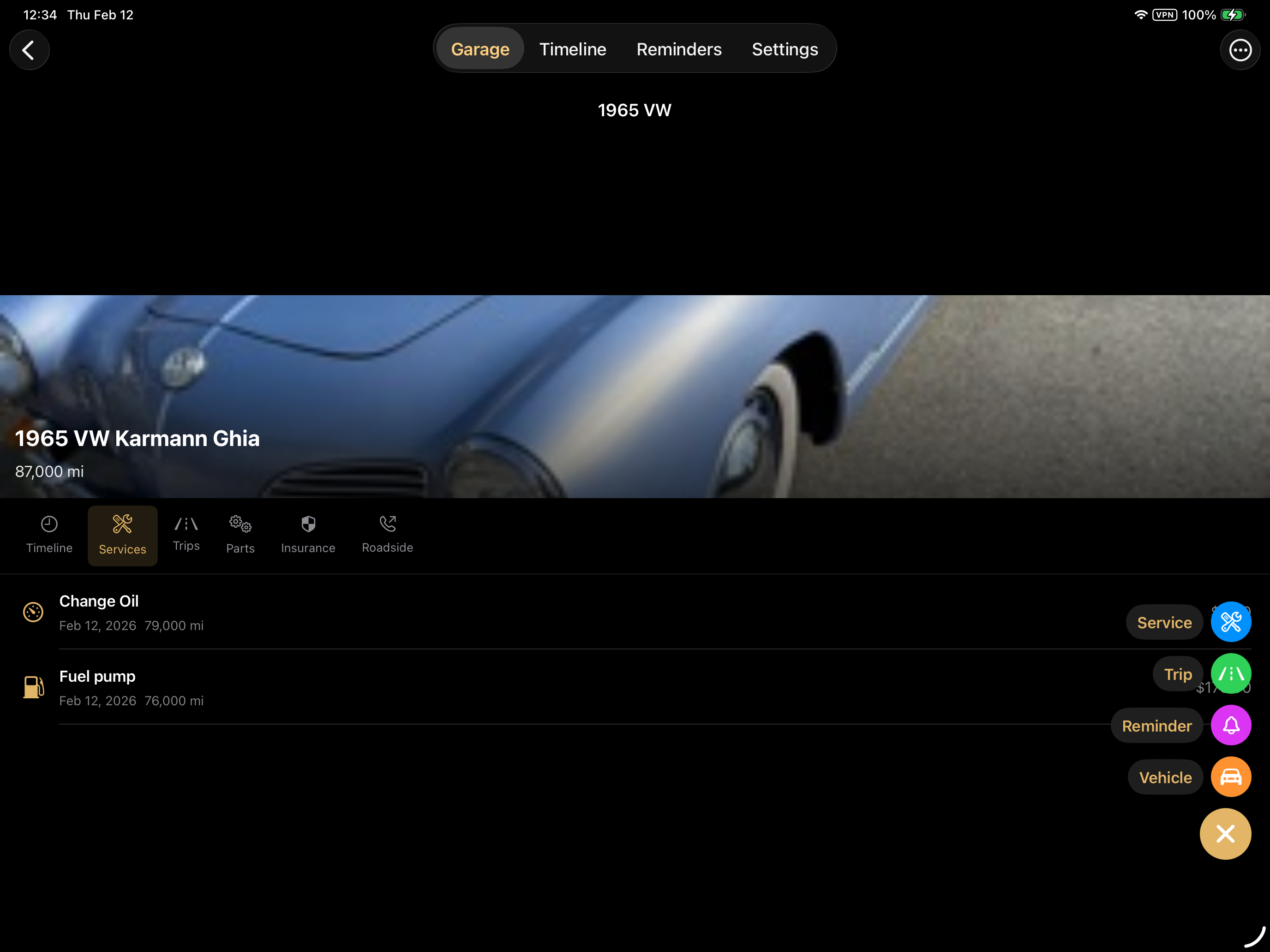Click the Vehicle label pill
This screenshot has width=1270, height=952.
coord(1166,778)
